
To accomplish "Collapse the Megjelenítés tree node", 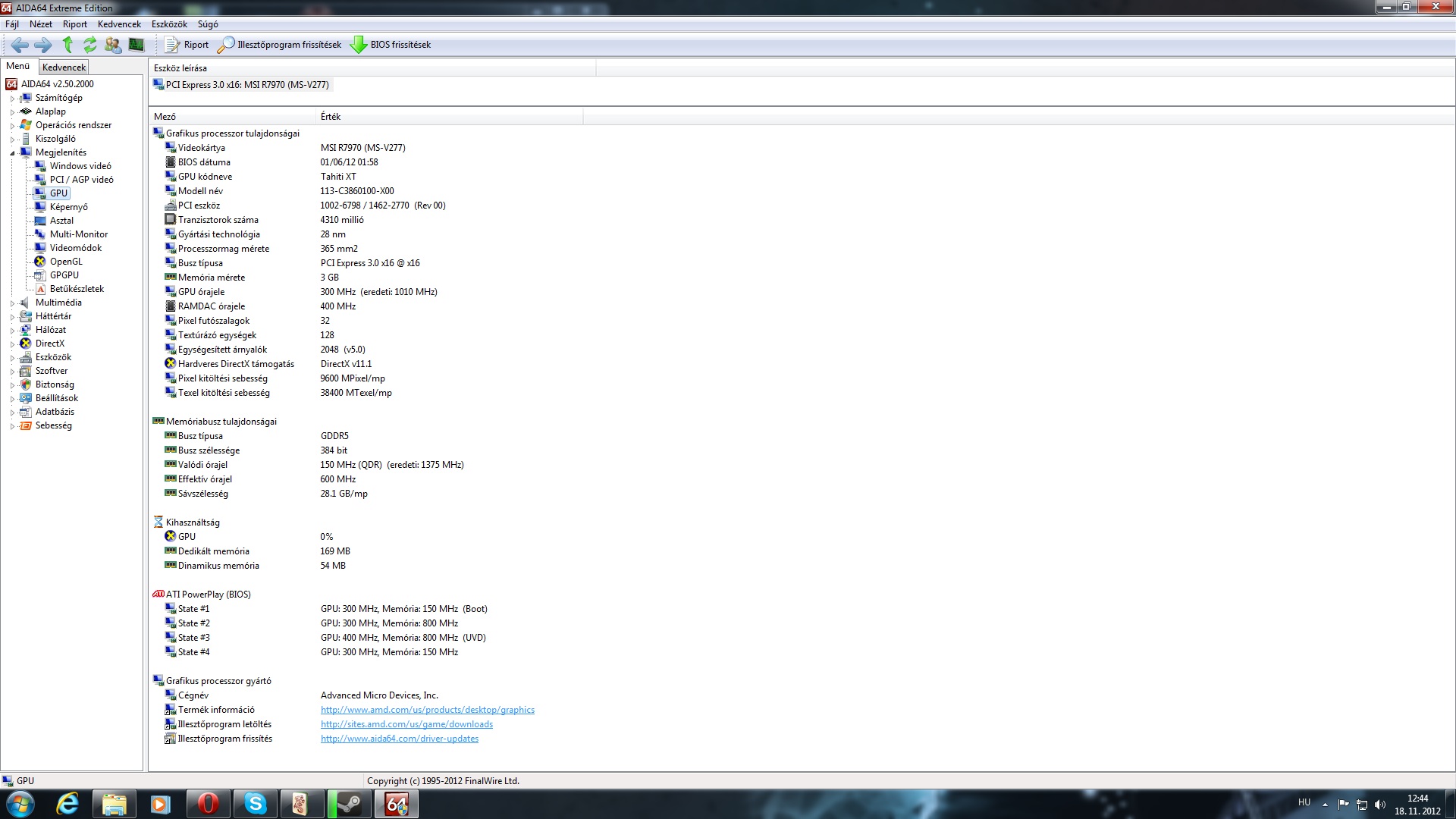I will 12,153.
